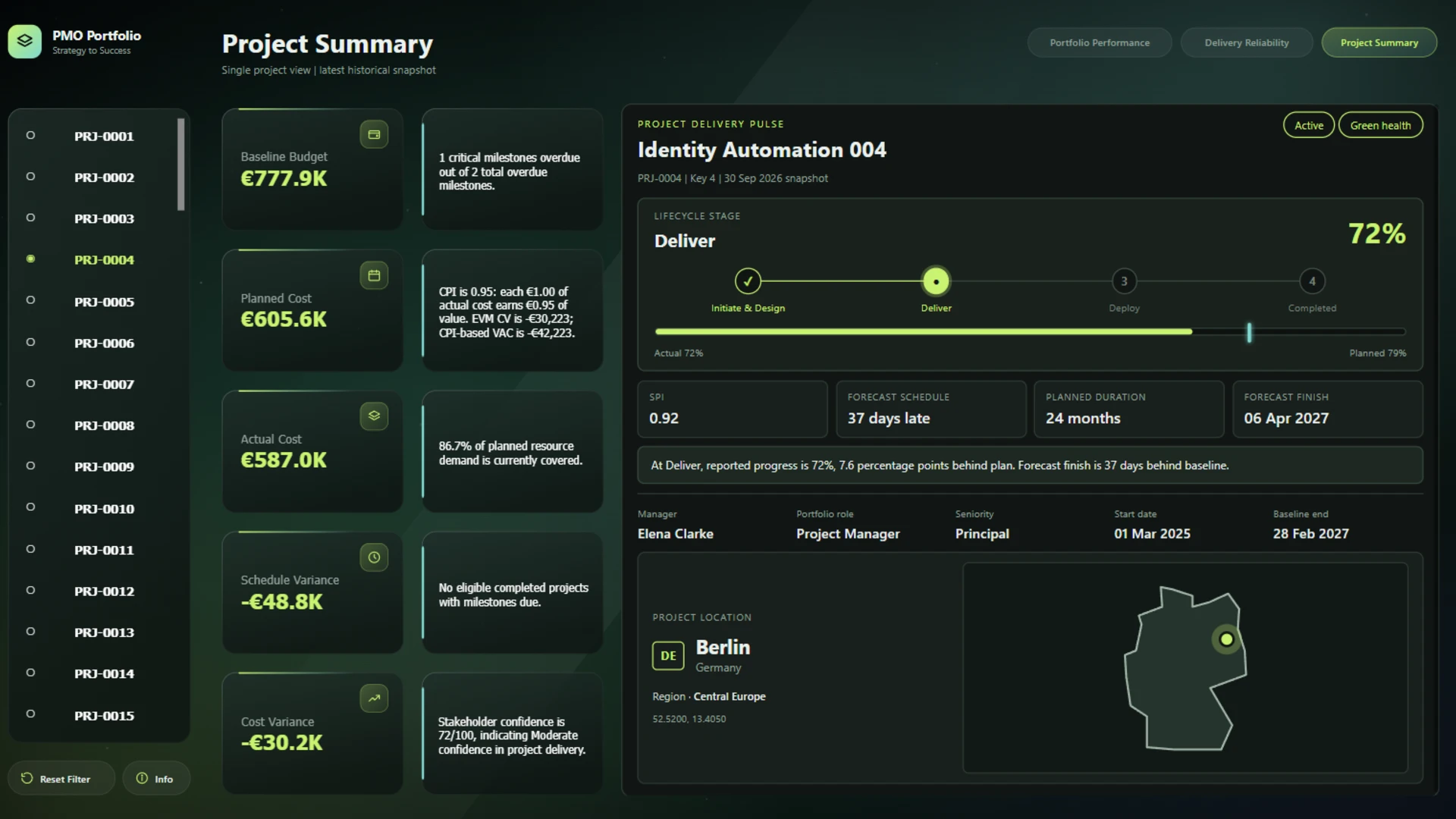Click the planned progress marker on progress bar

[1249, 332]
